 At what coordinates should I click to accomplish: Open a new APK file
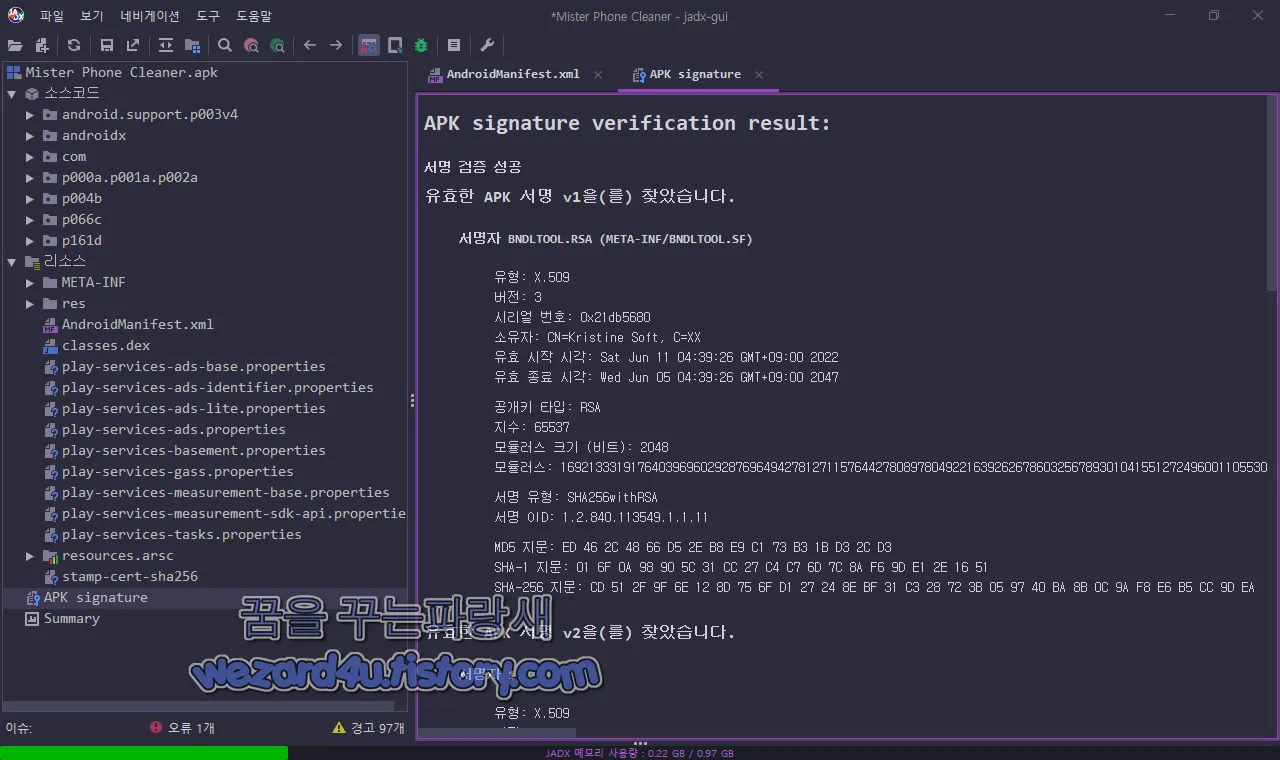pos(15,44)
